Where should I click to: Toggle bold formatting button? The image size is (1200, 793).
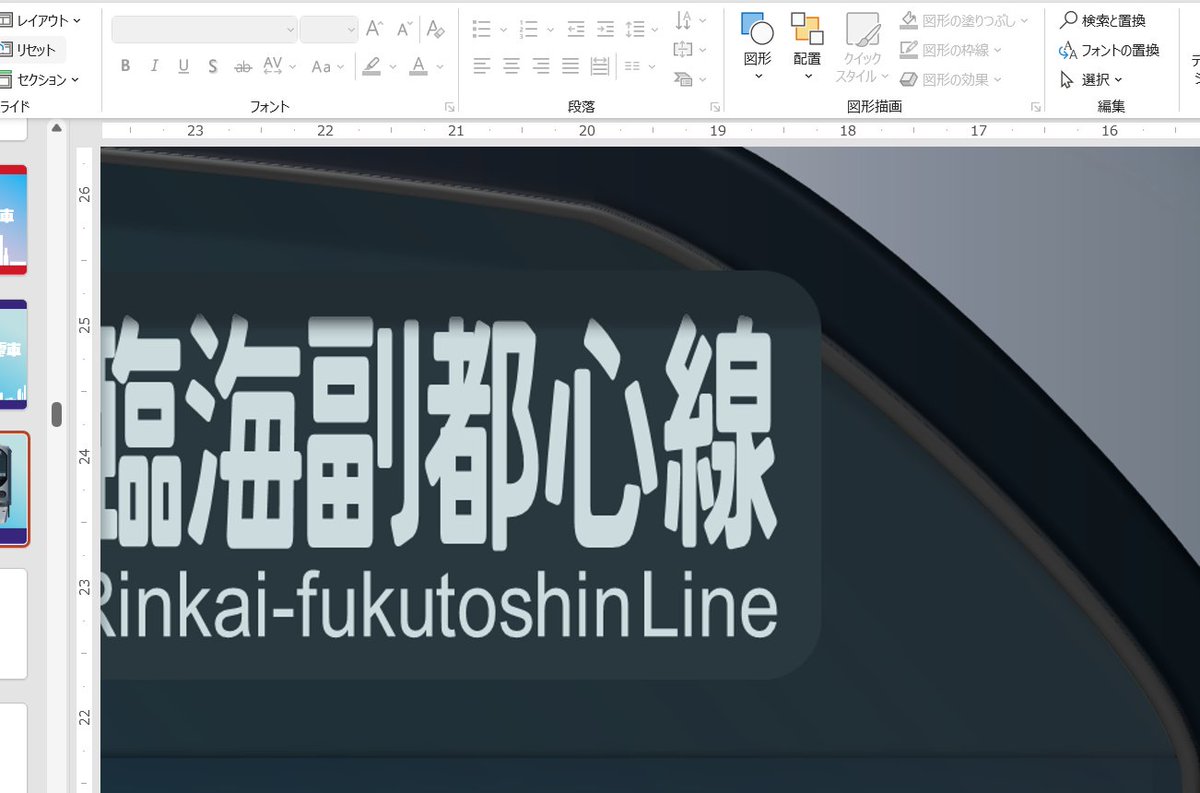125,67
